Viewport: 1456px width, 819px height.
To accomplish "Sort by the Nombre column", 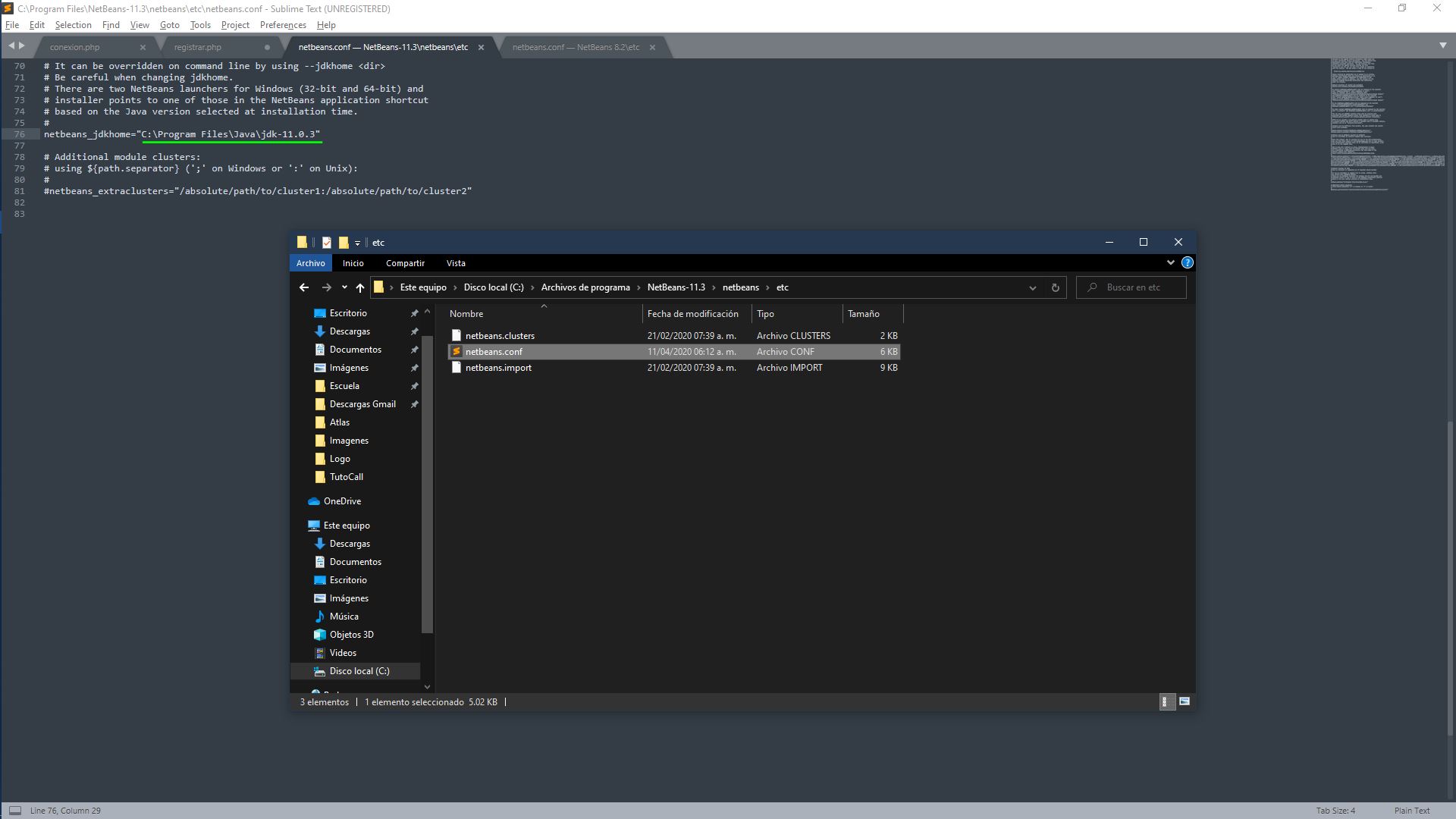I will [544, 314].
